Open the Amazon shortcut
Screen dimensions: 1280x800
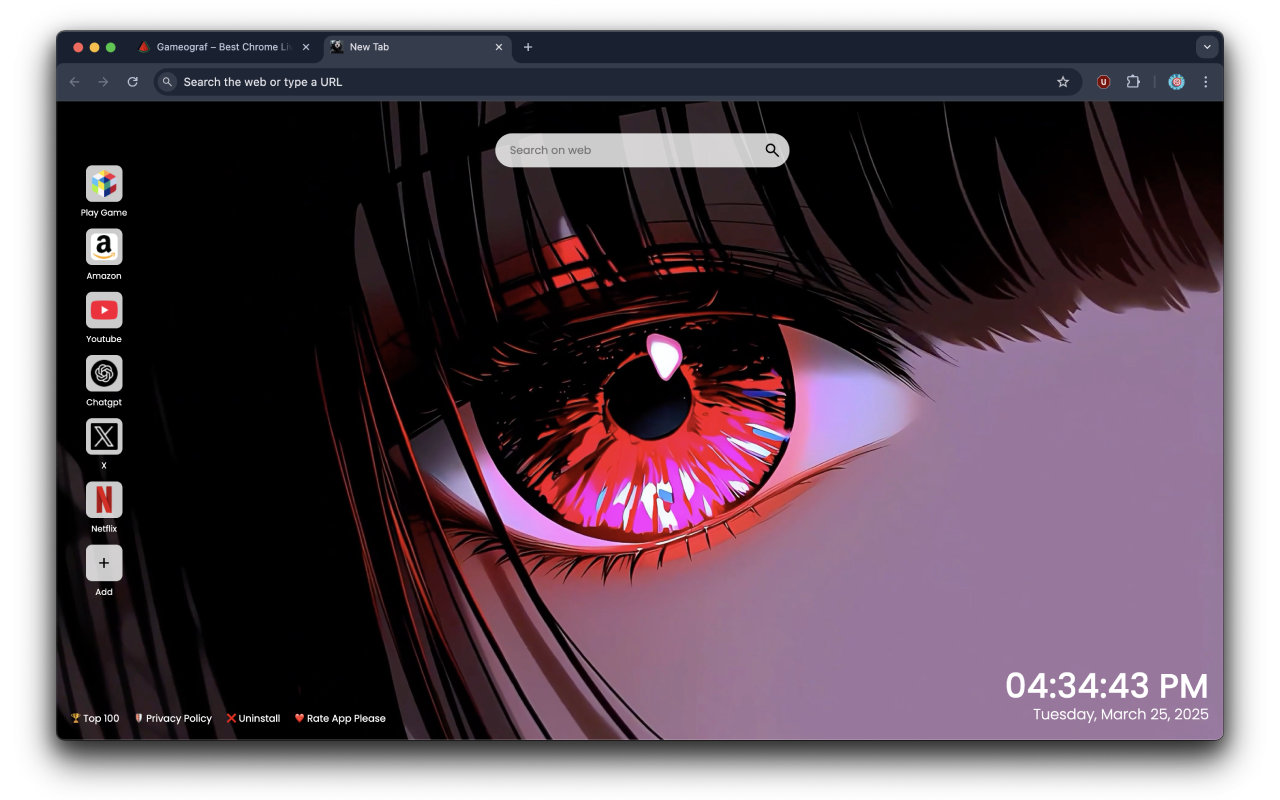coord(104,246)
